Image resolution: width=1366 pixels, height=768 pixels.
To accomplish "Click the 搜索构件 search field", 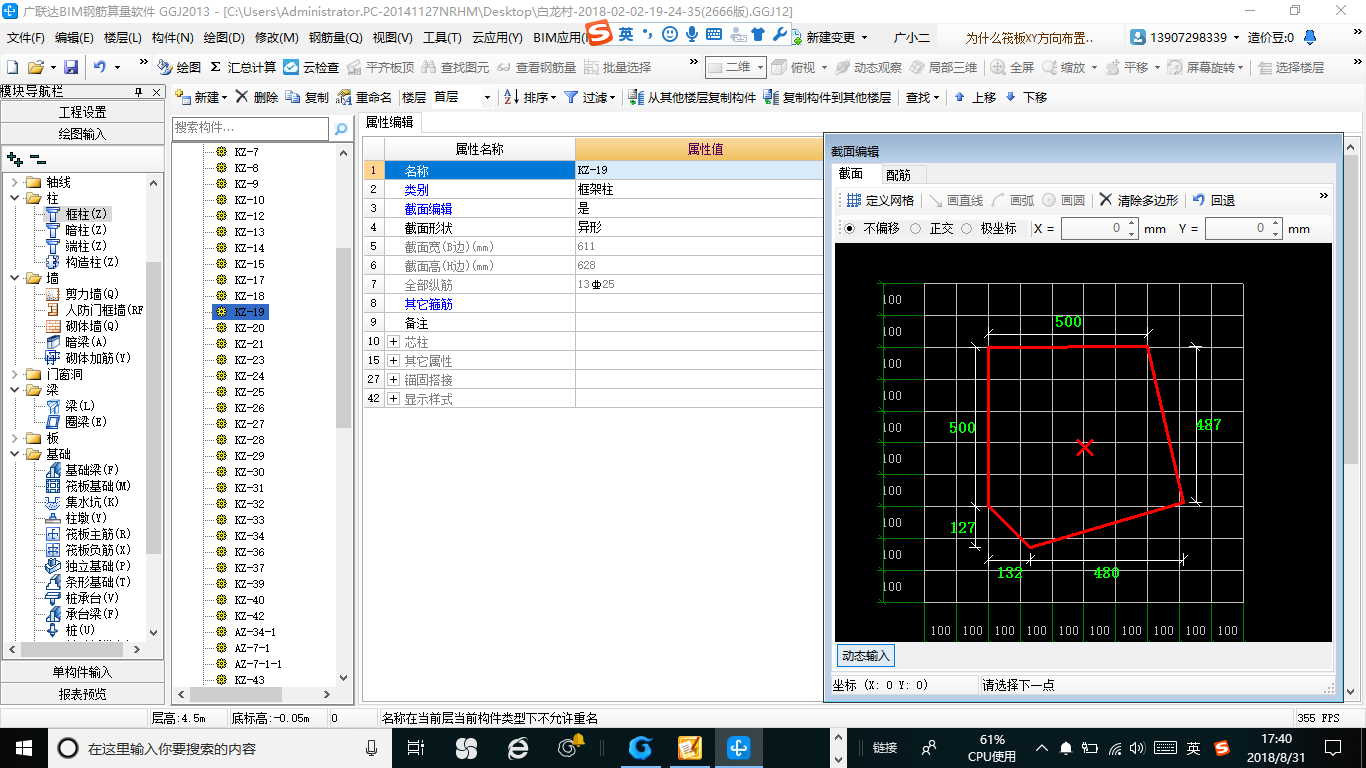I will 250,128.
